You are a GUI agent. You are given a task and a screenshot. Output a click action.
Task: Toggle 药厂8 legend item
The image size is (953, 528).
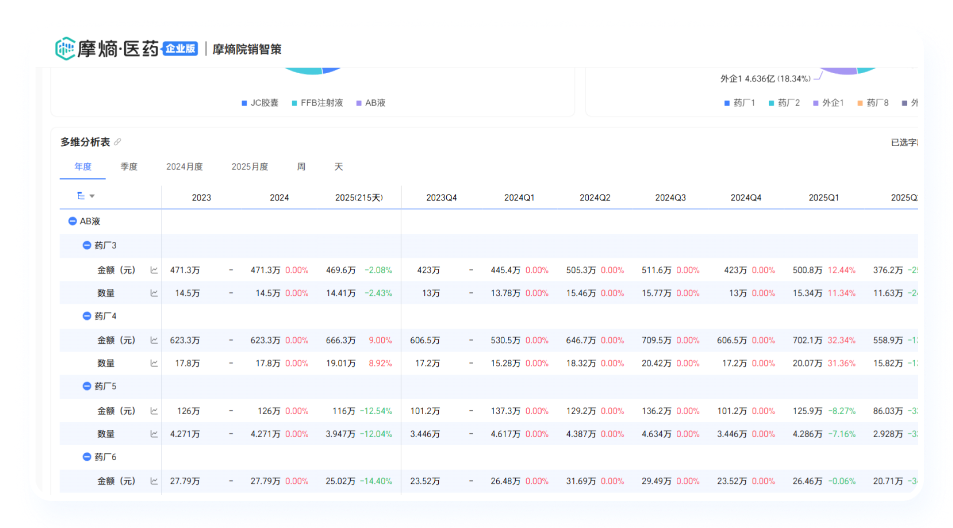point(873,103)
